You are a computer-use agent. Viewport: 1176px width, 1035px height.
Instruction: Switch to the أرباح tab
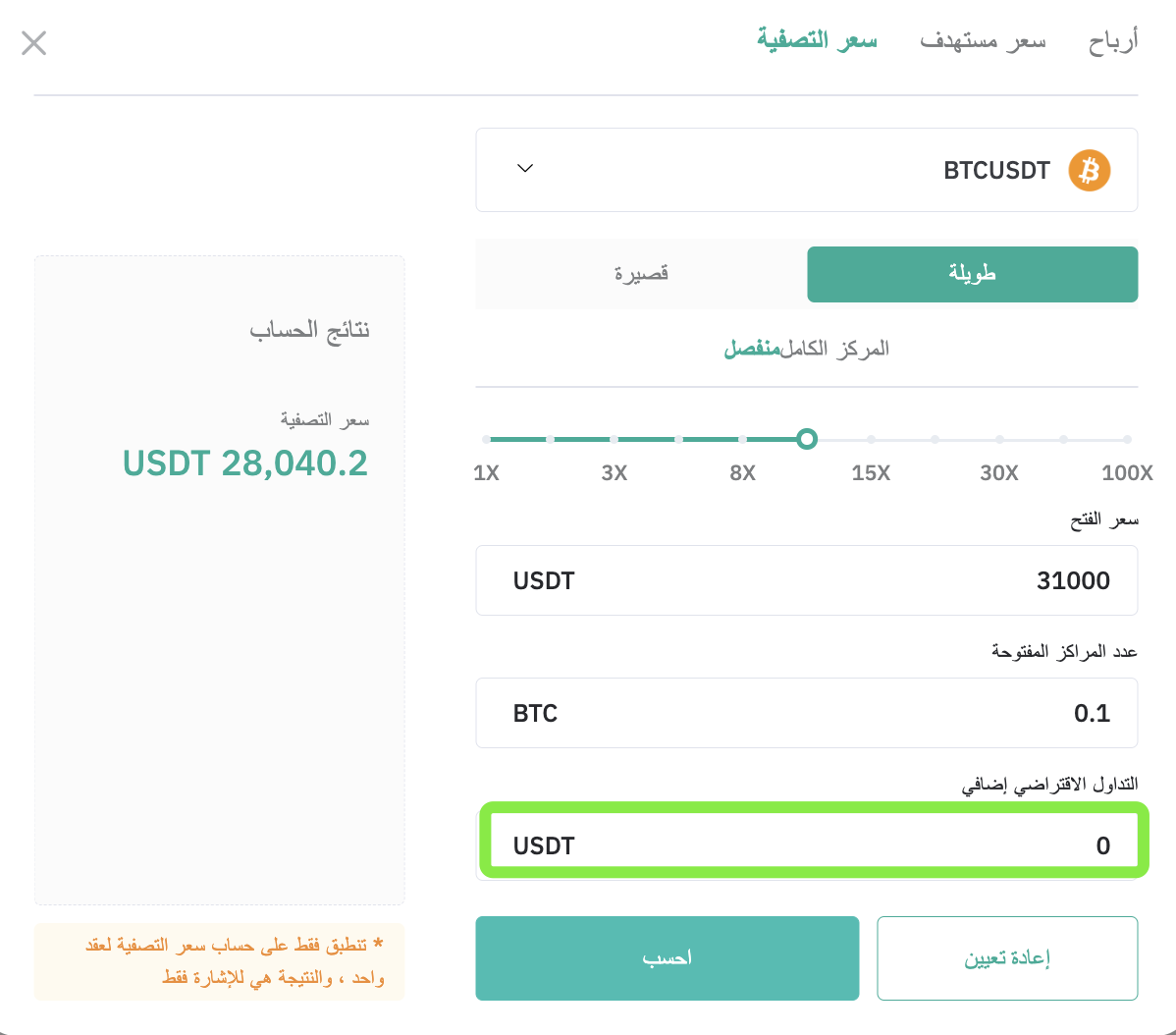pyautogui.click(x=1113, y=40)
